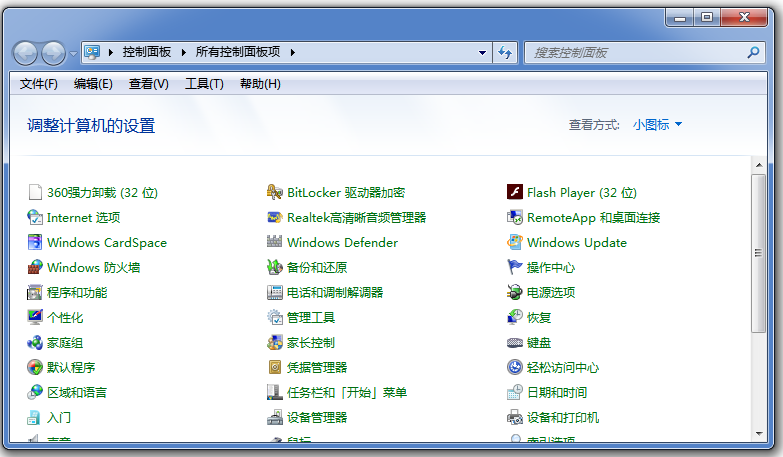This screenshot has height=457, width=783.
Task: Open the recent pages dropdown beside Forward
Action: click(x=73, y=53)
